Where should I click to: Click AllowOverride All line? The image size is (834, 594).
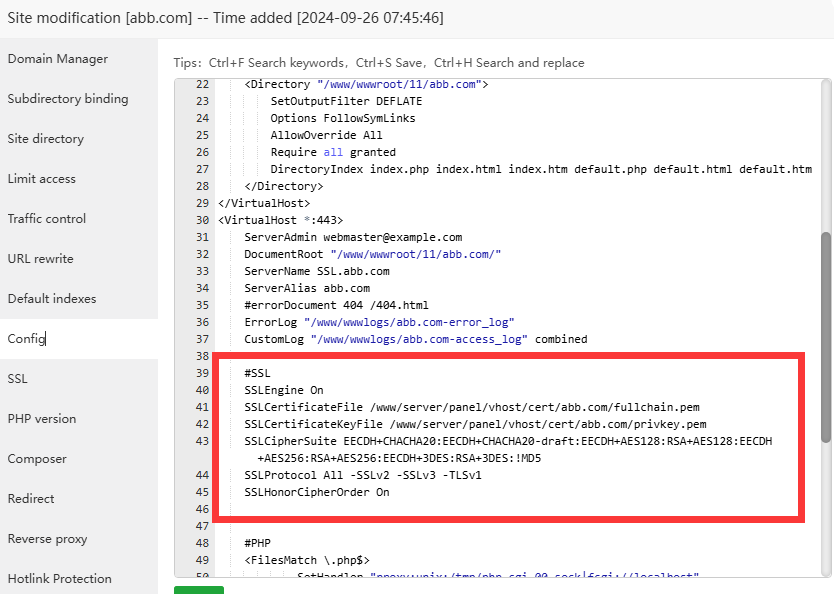pos(327,135)
